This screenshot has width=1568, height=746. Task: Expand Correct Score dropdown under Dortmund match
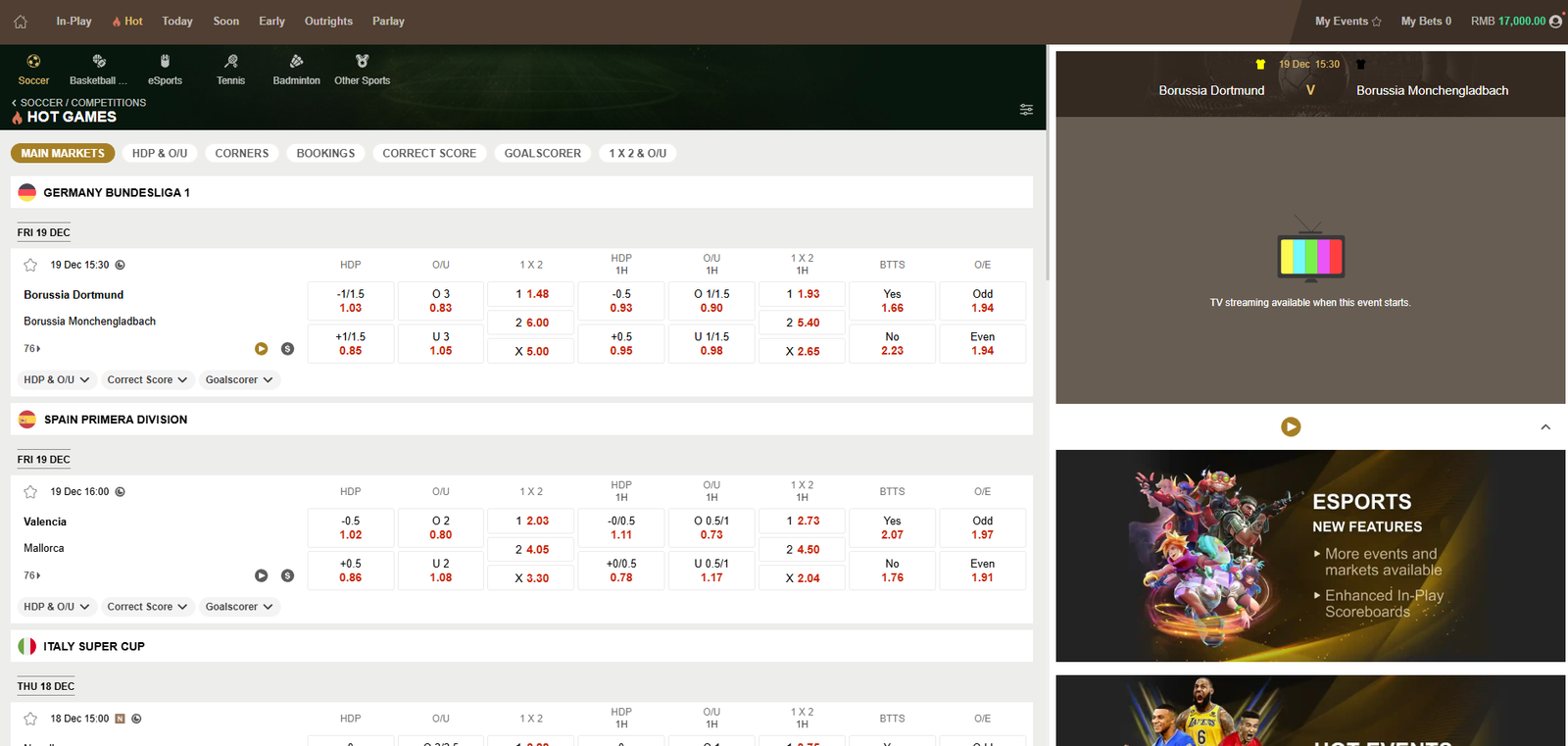pos(147,379)
